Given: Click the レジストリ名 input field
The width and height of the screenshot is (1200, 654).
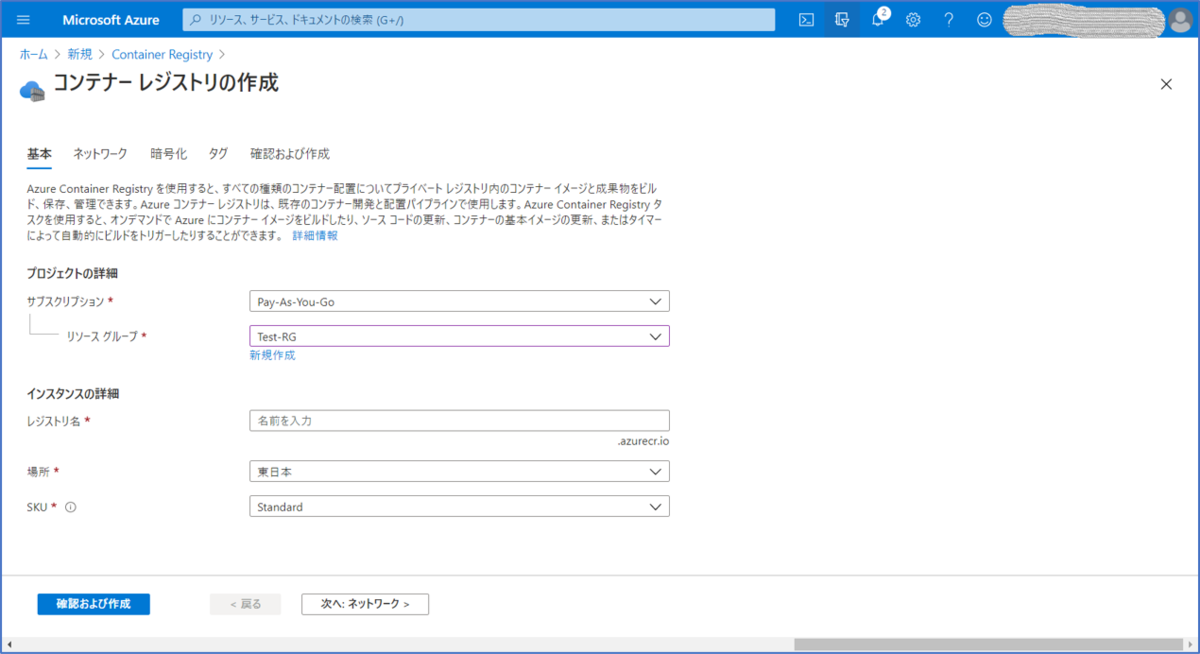Looking at the screenshot, I should click(459, 421).
